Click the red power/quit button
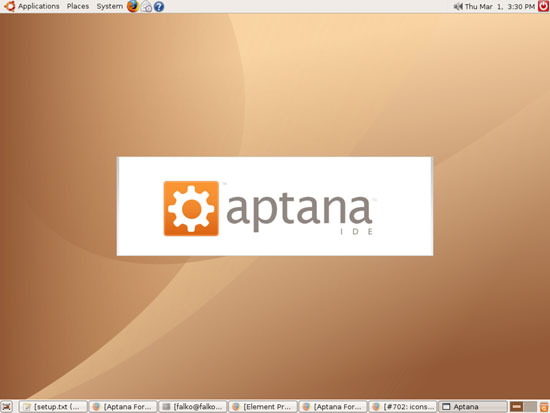Image resolution: width=550 pixels, height=413 pixels. 544,6
